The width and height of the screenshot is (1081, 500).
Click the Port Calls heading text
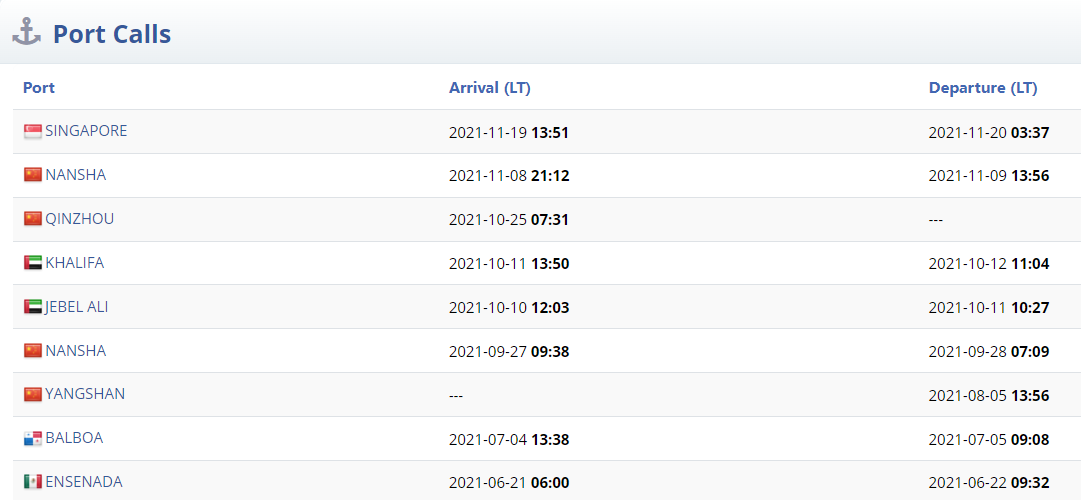[112, 33]
